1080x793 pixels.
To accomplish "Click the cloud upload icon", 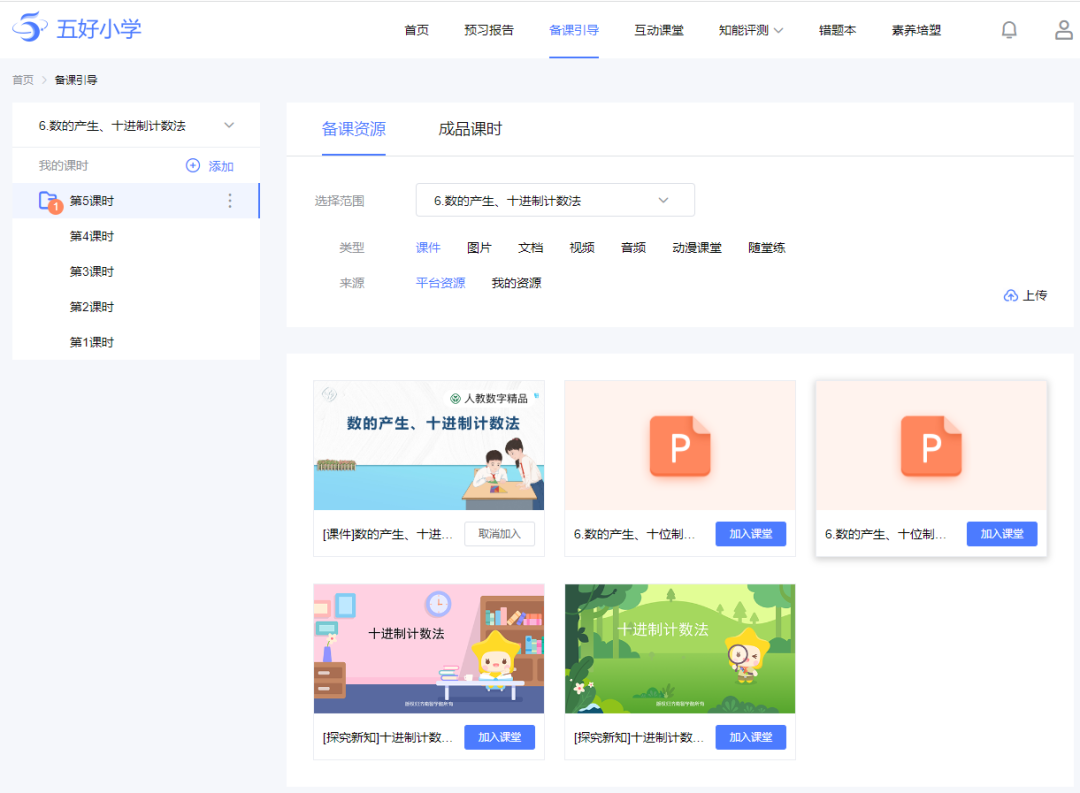I will click(1010, 296).
